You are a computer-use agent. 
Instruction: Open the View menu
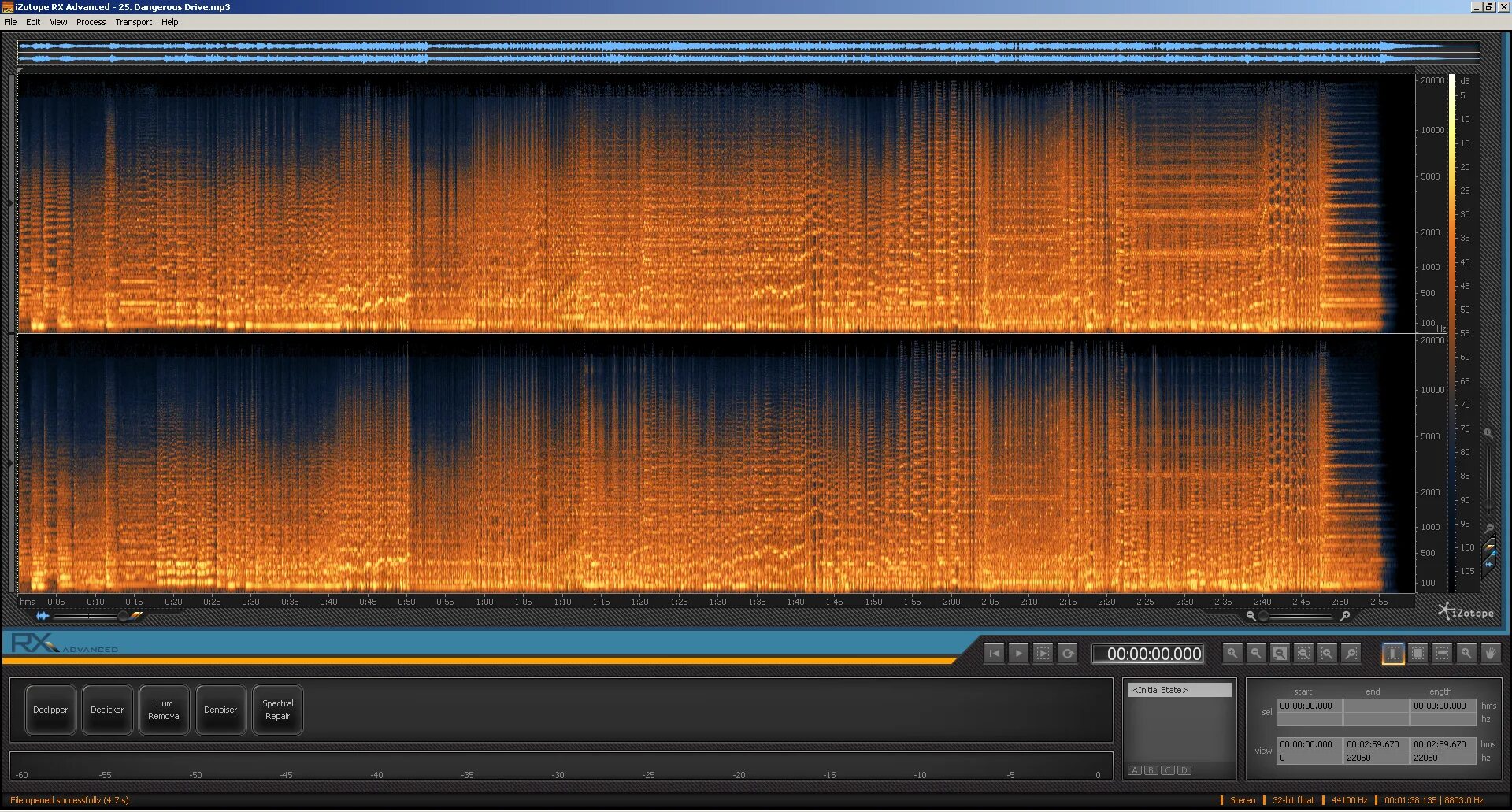coord(58,22)
